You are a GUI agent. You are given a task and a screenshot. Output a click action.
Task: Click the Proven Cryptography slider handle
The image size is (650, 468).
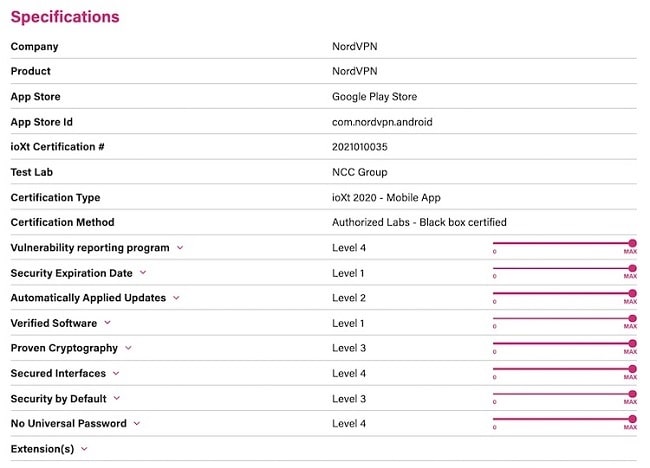point(632,343)
